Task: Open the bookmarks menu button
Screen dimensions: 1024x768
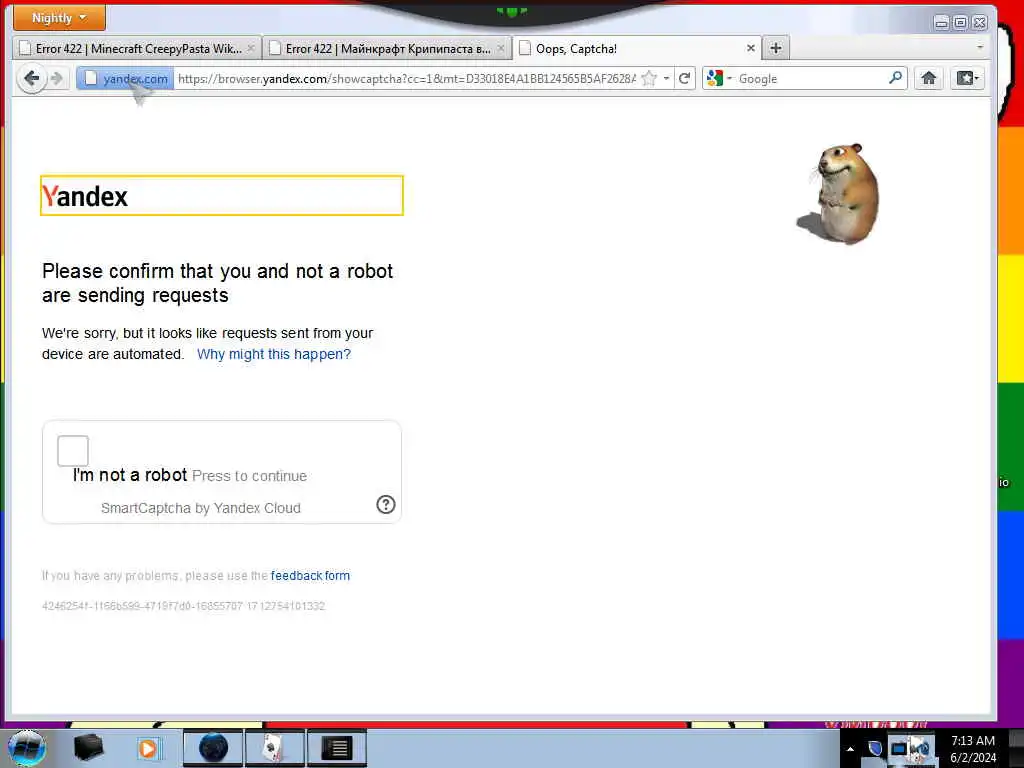Action: tap(967, 78)
